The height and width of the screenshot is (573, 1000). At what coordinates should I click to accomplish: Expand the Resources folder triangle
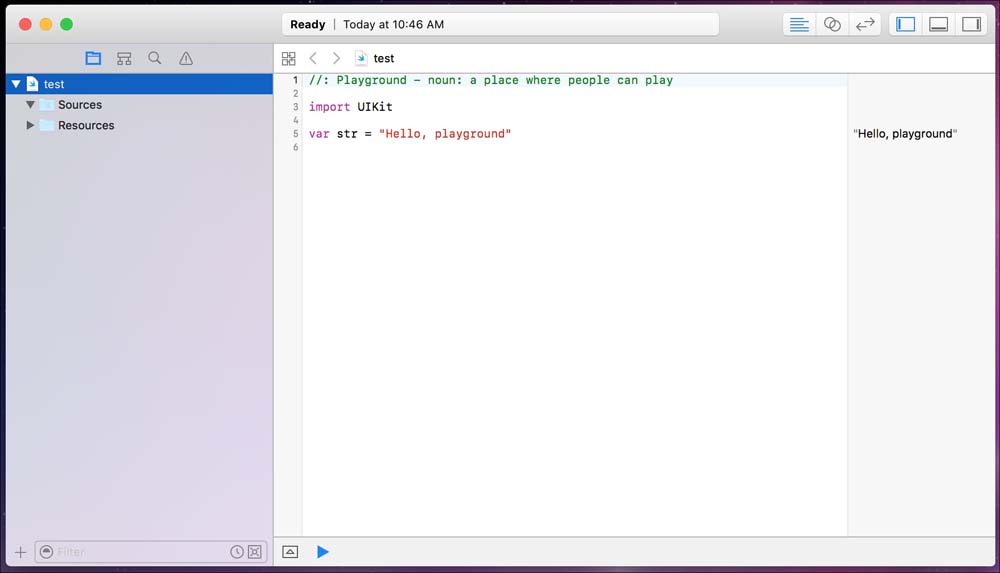pos(31,126)
